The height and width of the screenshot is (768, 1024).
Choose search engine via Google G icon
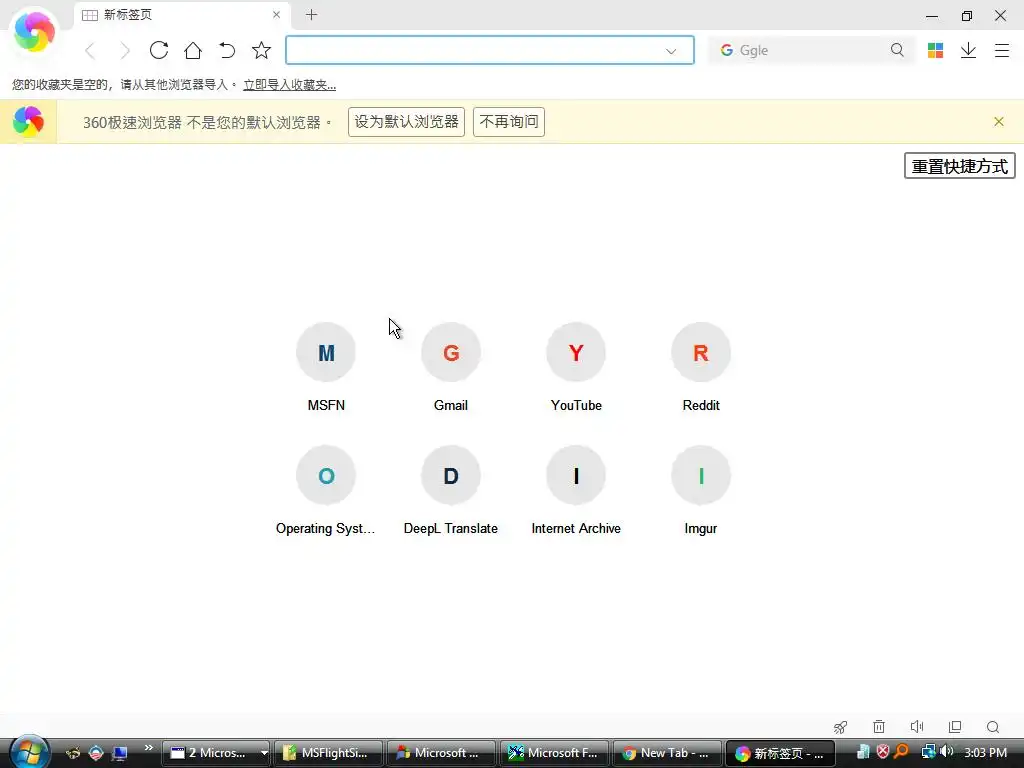tap(726, 50)
